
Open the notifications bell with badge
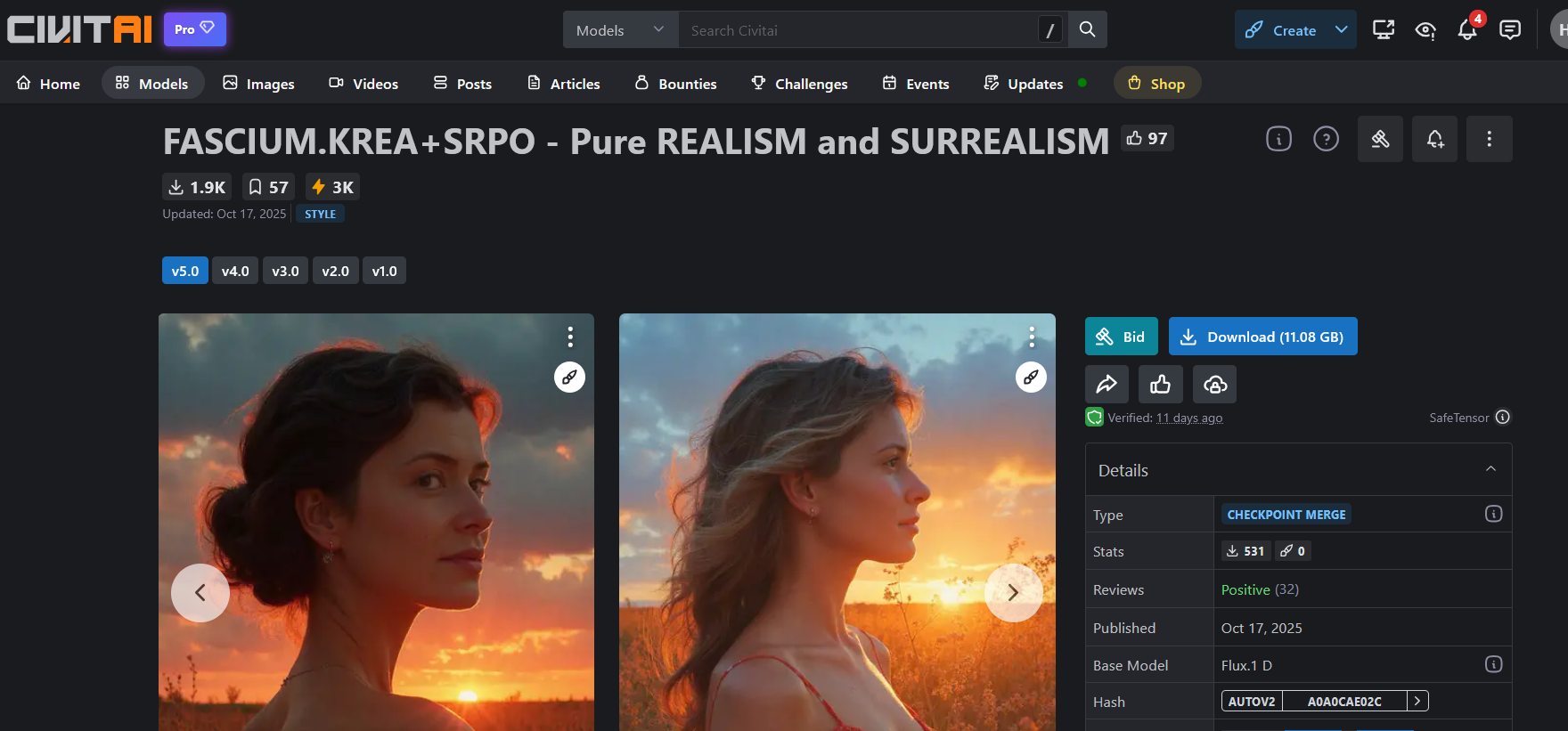click(x=1467, y=29)
